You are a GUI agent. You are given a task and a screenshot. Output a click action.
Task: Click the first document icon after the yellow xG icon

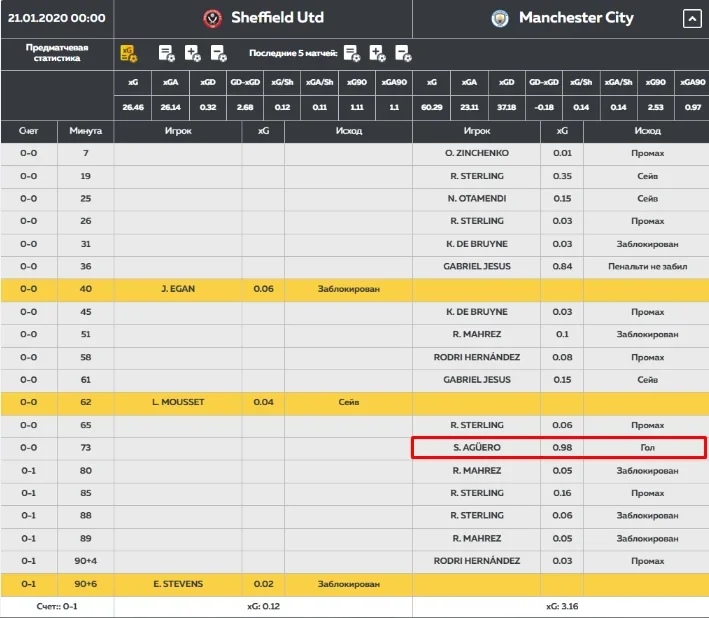pos(167,53)
